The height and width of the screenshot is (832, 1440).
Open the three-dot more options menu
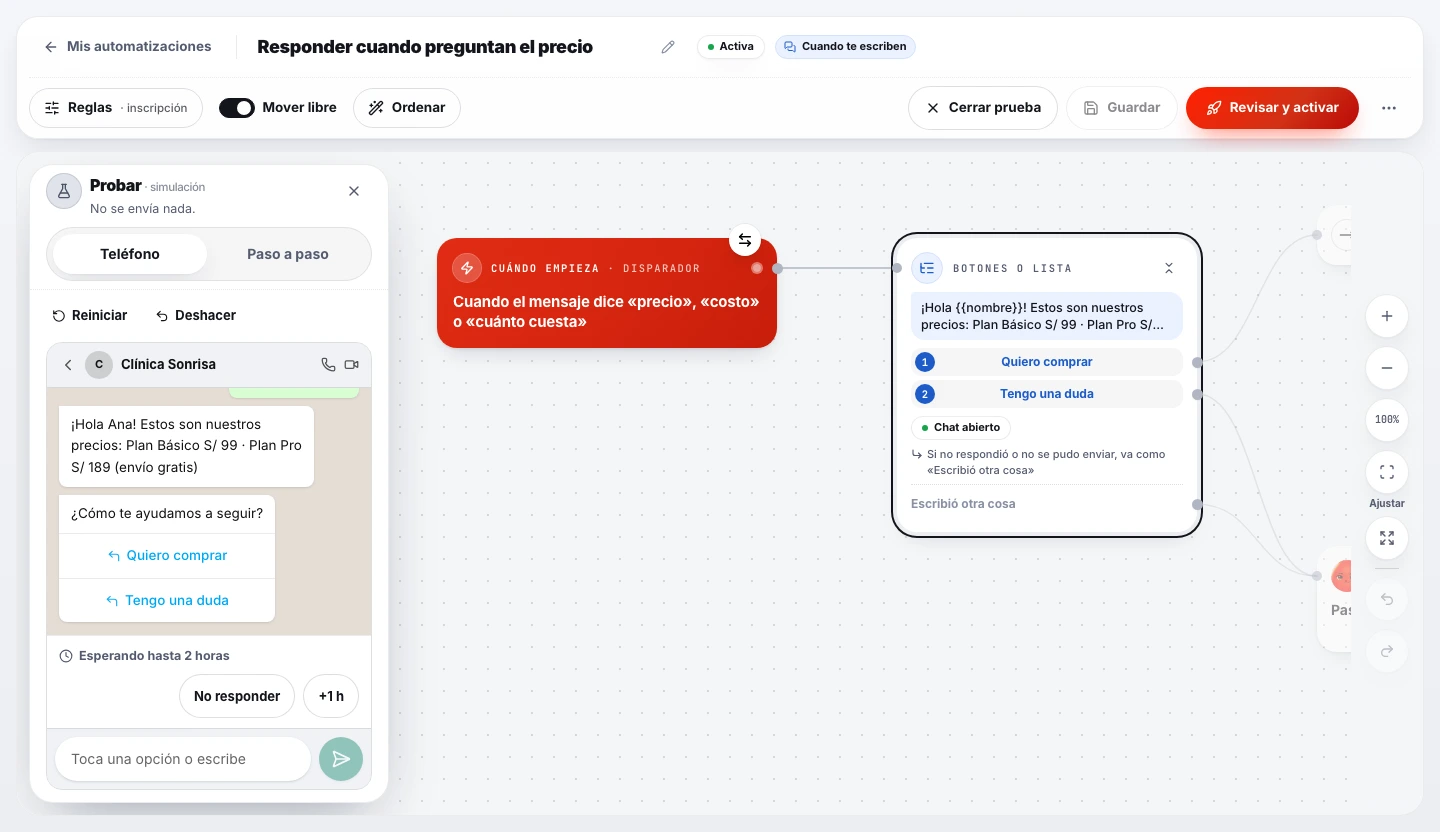[1389, 108]
